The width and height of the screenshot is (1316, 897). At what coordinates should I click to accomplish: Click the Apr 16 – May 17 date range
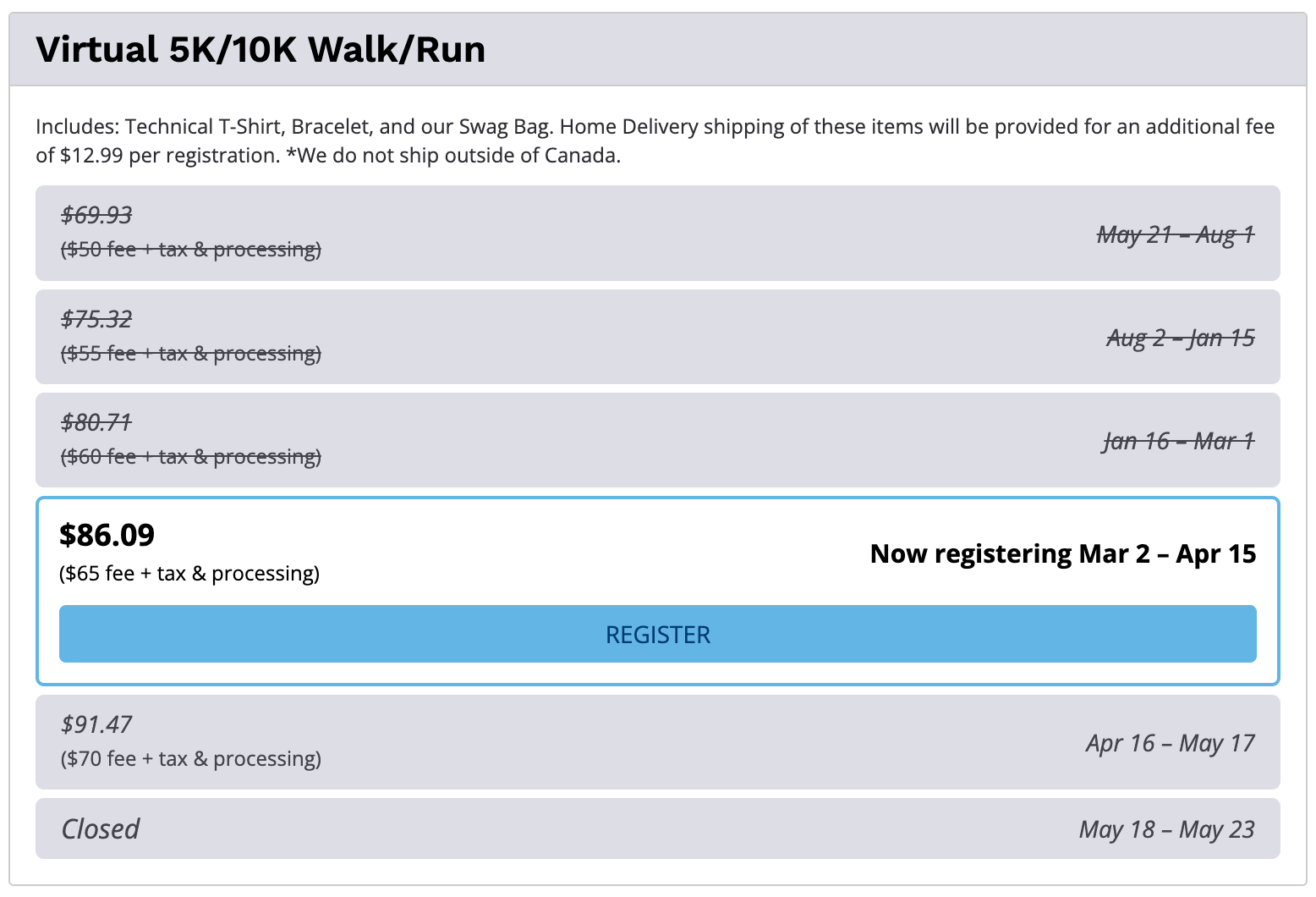[1170, 743]
